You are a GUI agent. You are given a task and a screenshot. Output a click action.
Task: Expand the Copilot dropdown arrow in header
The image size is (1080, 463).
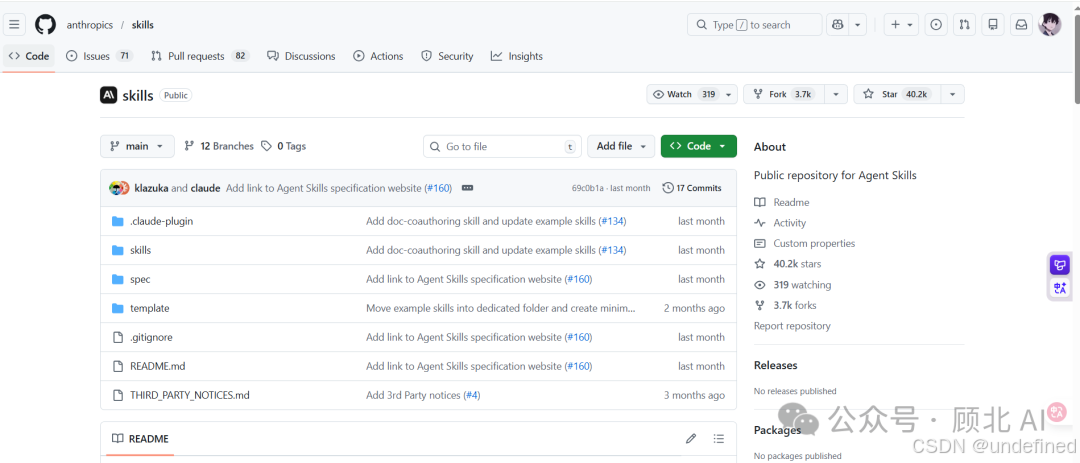tap(858, 25)
